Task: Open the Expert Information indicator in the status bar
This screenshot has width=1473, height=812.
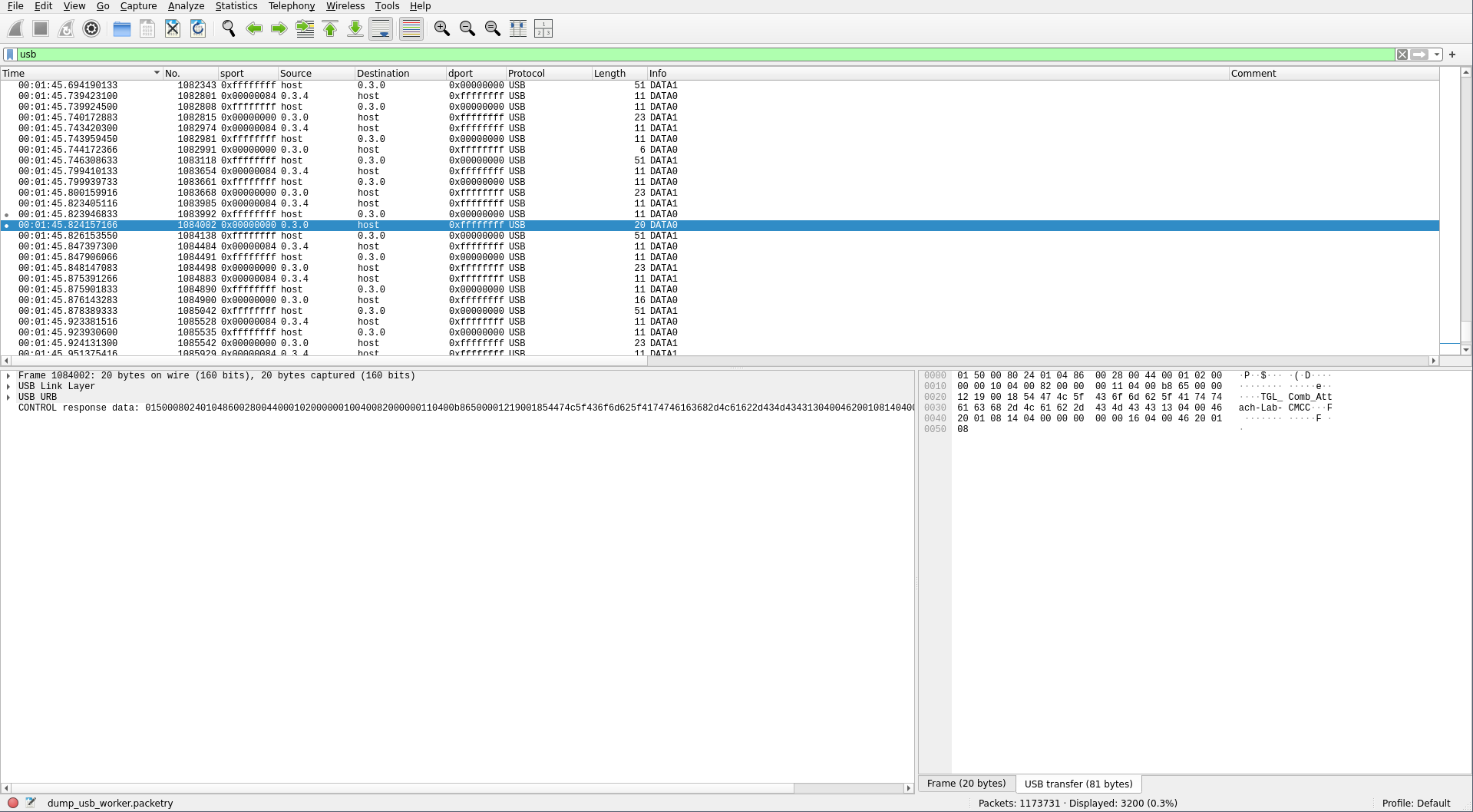Action: [12, 803]
